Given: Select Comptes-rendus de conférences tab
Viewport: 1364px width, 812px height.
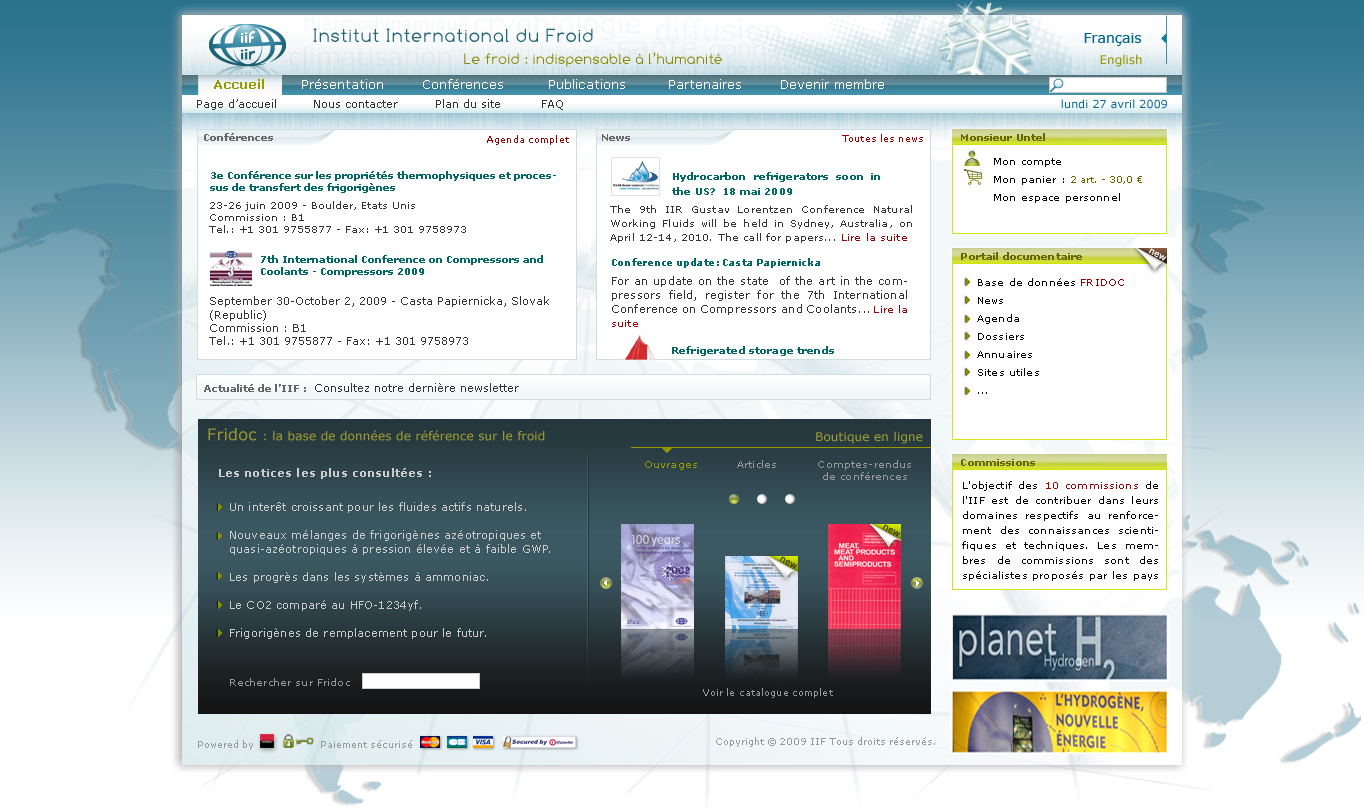Looking at the screenshot, I should click(864, 471).
